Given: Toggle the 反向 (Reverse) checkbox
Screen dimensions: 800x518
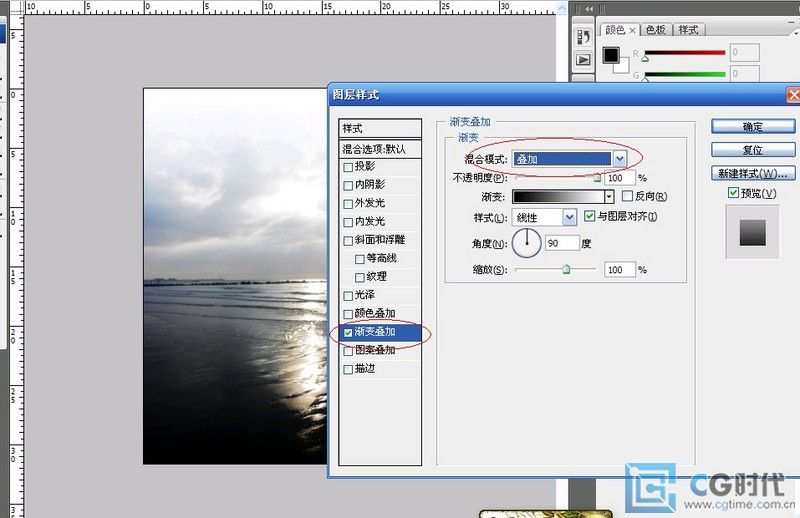Looking at the screenshot, I should (x=627, y=197).
